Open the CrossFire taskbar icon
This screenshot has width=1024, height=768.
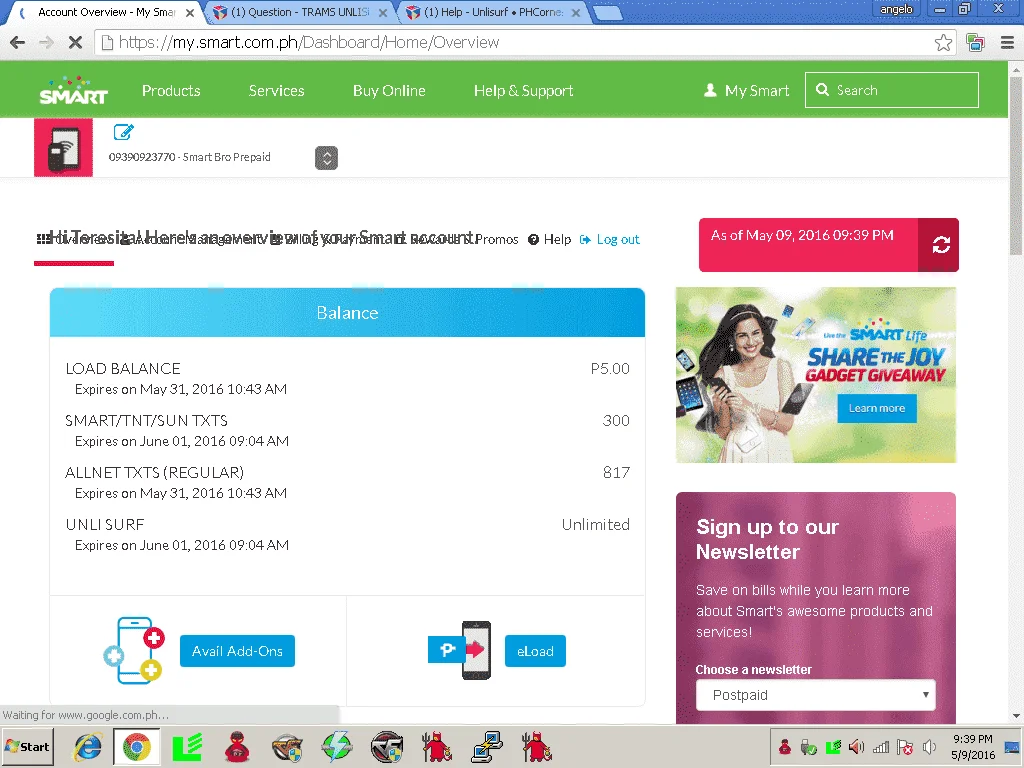coord(387,747)
